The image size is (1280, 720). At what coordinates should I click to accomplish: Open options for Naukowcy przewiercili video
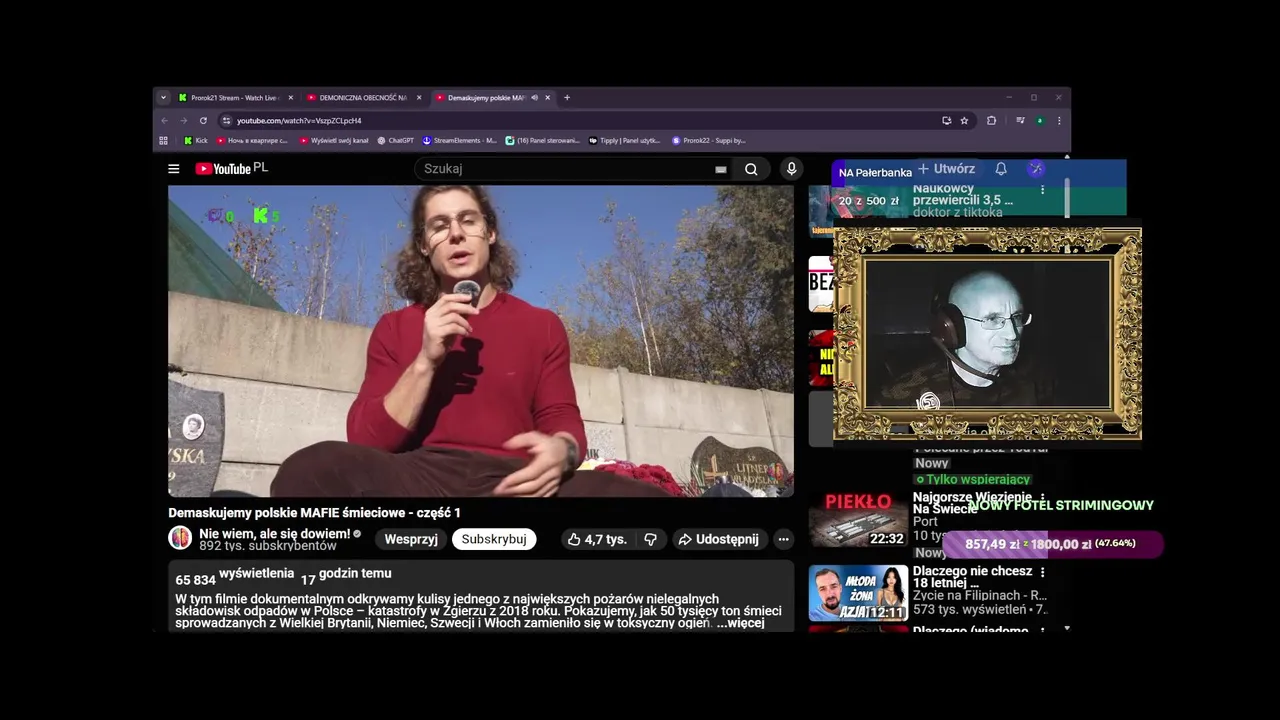(x=1042, y=189)
